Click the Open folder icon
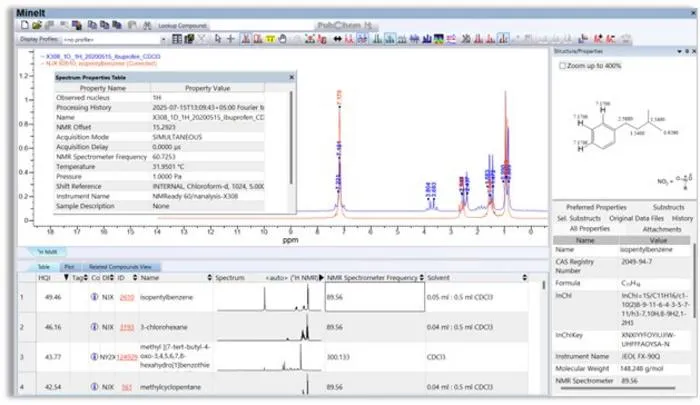Screen dimensions: 700x405 click(37, 25)
